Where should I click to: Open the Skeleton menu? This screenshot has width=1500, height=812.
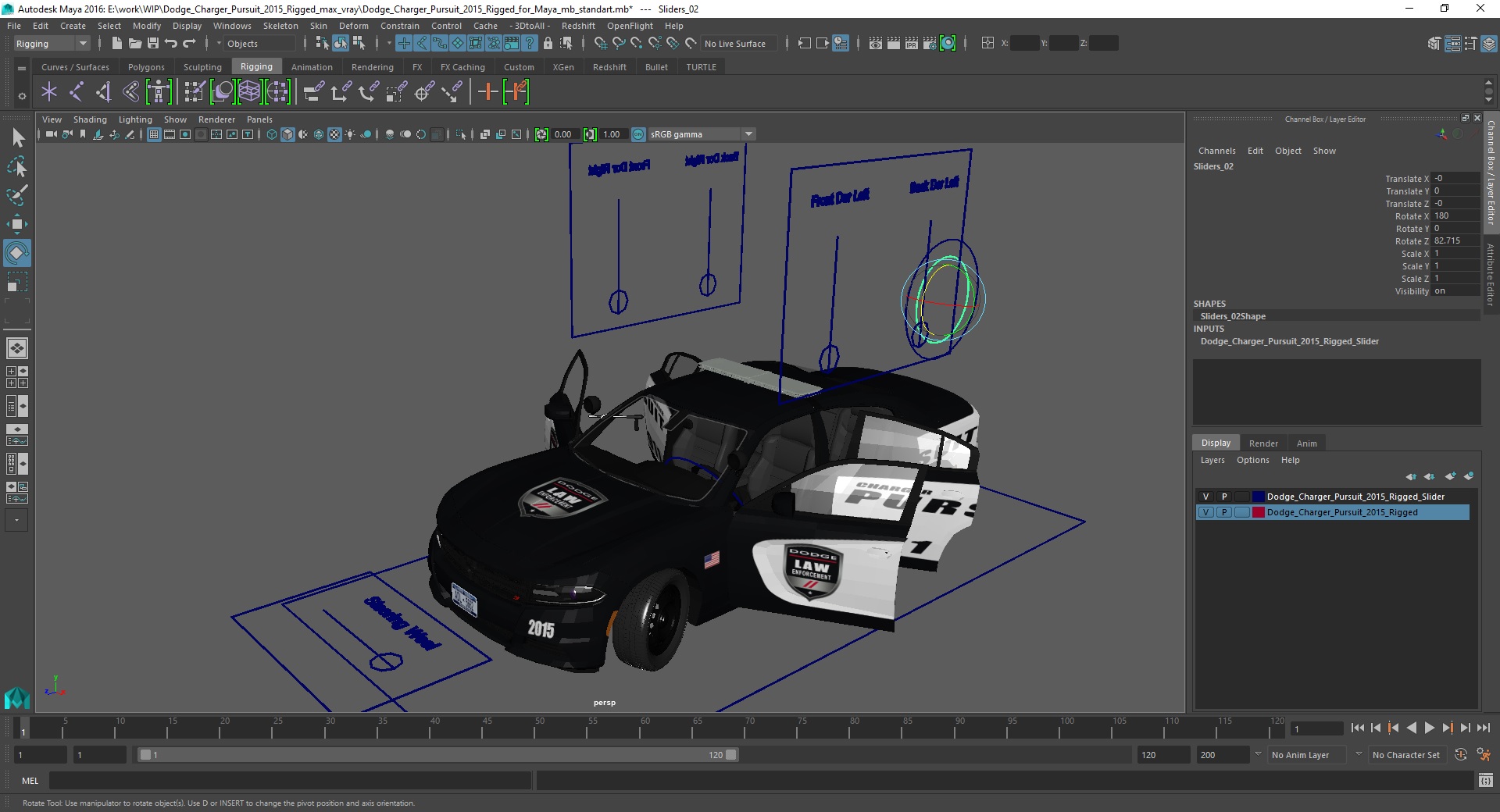point(280,26)
